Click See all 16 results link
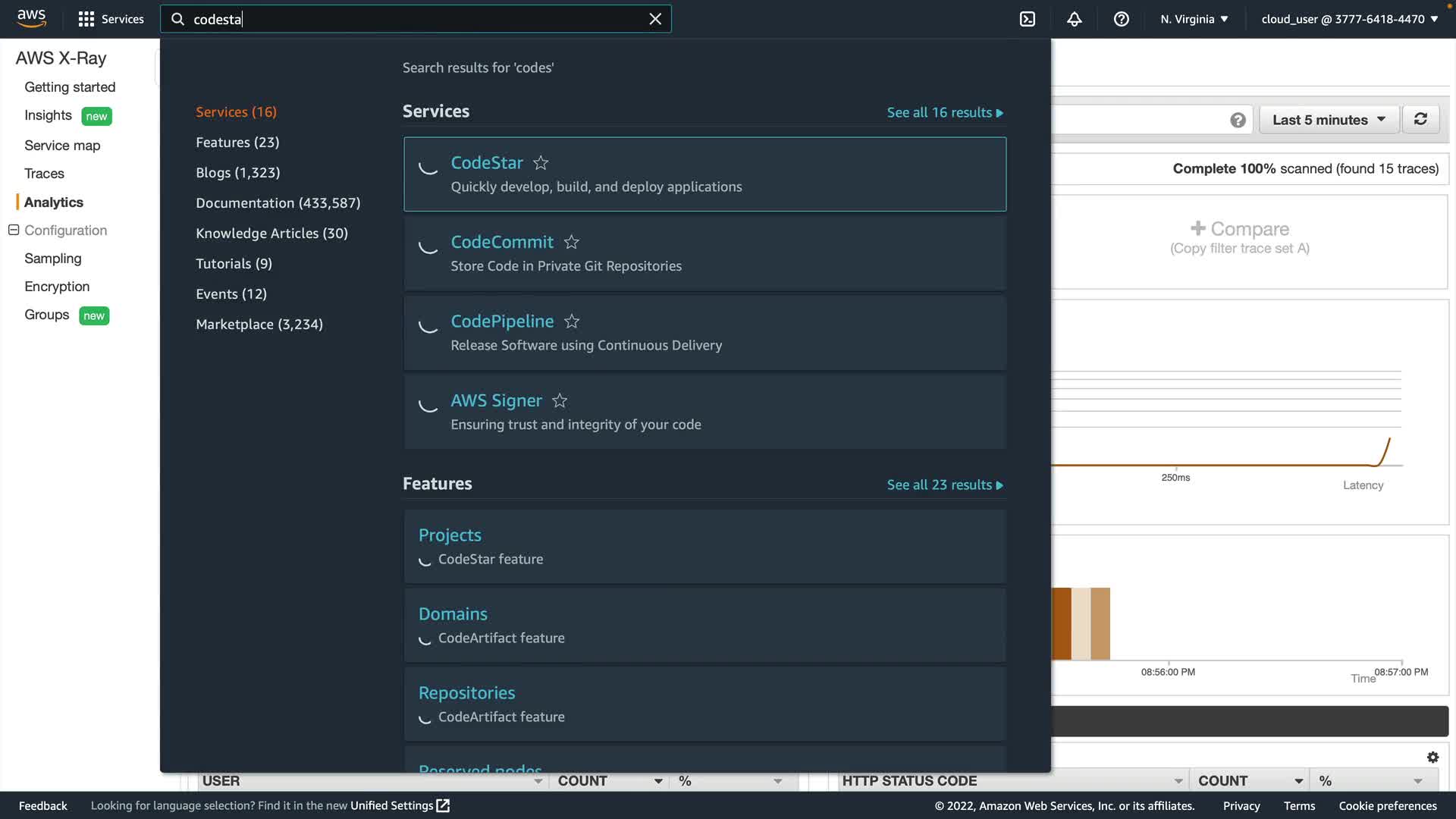This screenshot has width=1456, height=819. click(x=944, y=112)
